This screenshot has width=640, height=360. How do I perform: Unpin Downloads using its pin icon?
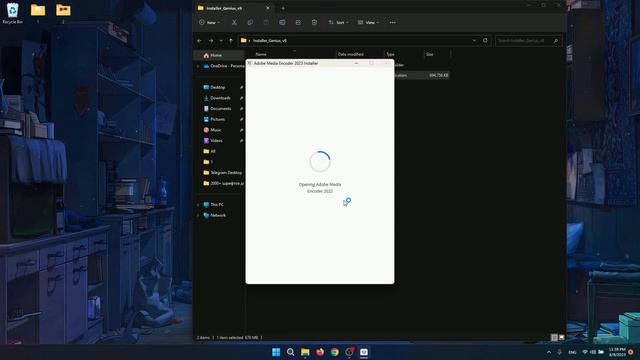click(241, 98)
